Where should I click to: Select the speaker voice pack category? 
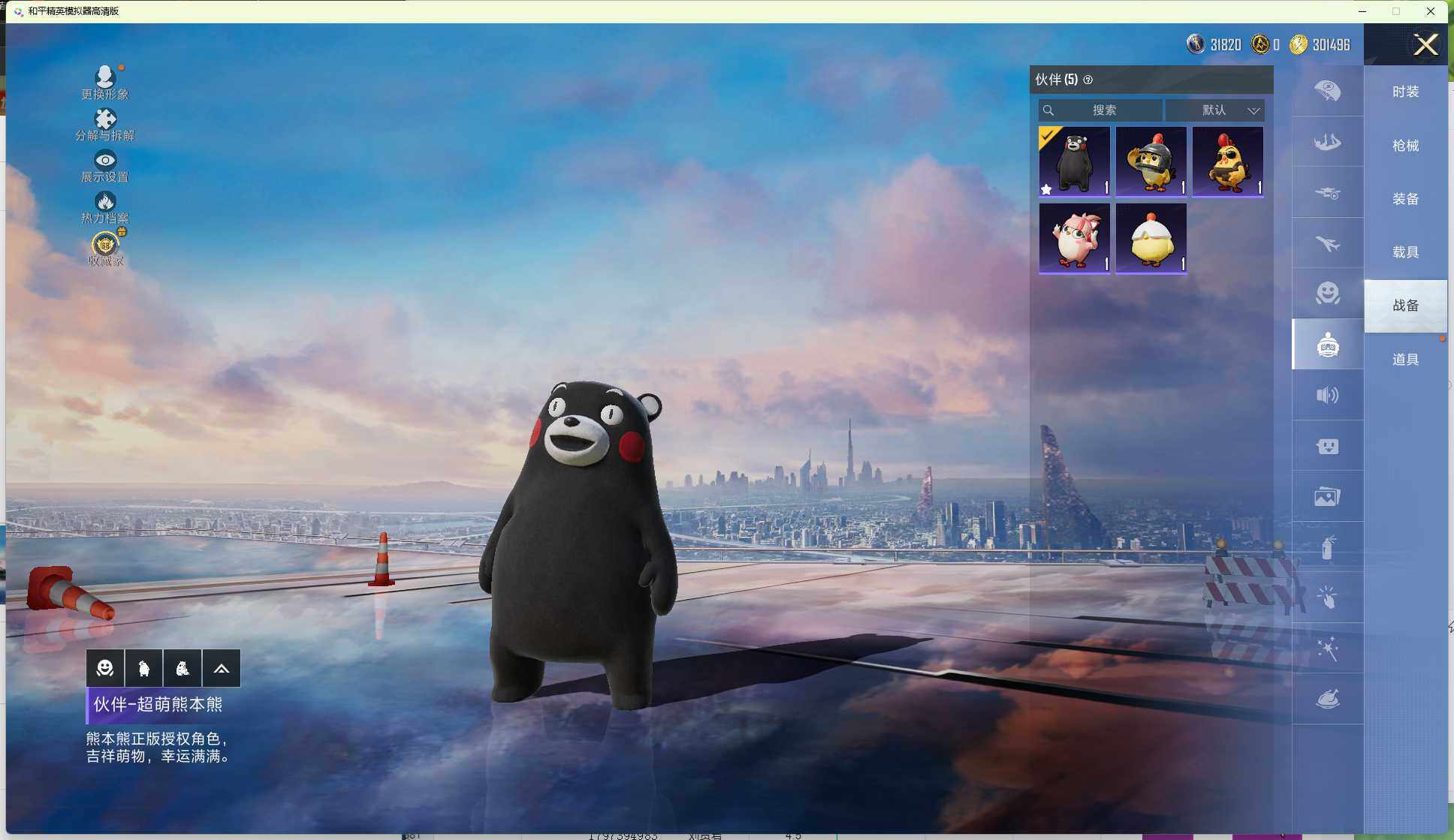click(x=1327, y=395)
